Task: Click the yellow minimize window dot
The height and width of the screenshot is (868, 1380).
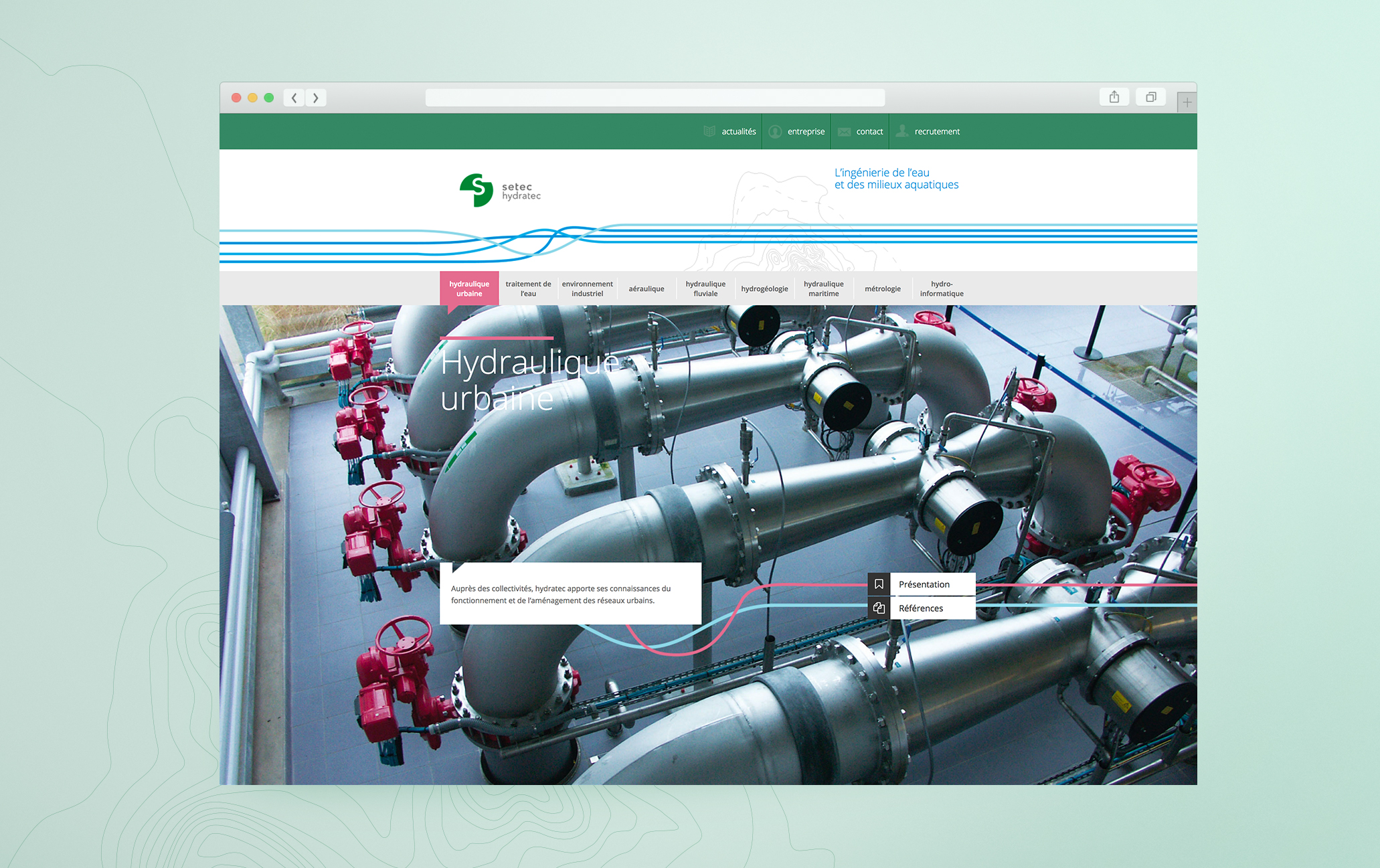Action: point(252,98)
